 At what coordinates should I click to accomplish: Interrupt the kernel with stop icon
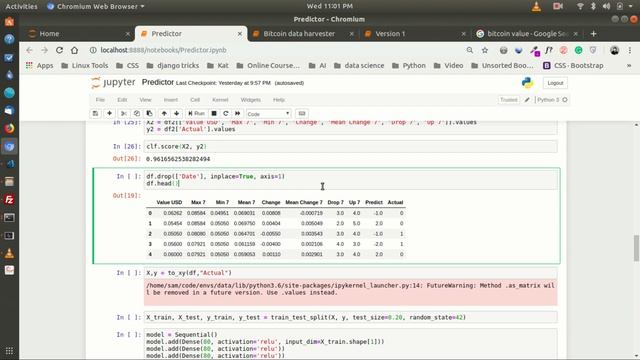[x=214, y=113]
